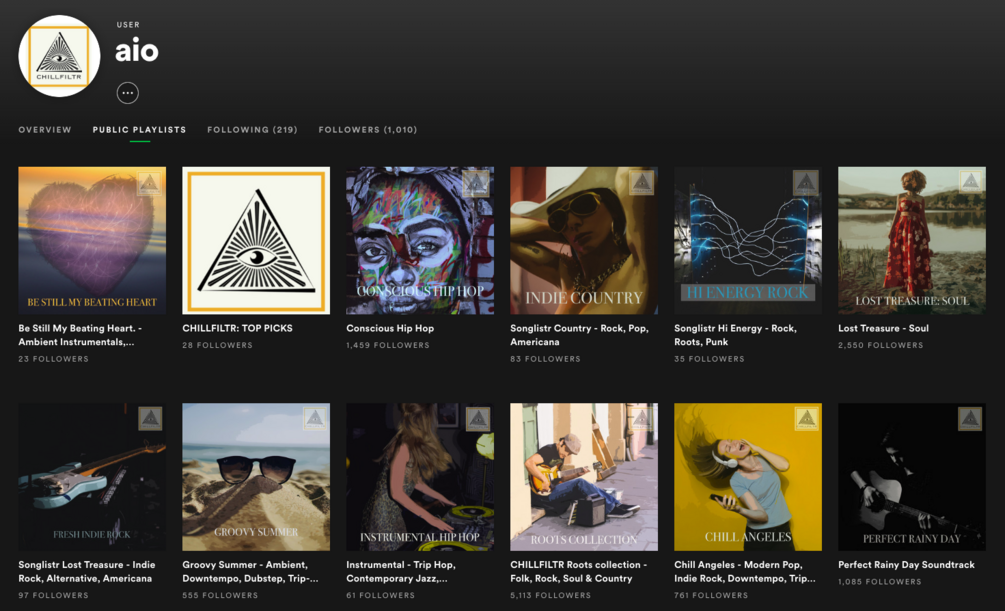Open Indie Country playlist cover
Image resolution: width=1005 pixels, height=611 pixels.
(584, 240)
